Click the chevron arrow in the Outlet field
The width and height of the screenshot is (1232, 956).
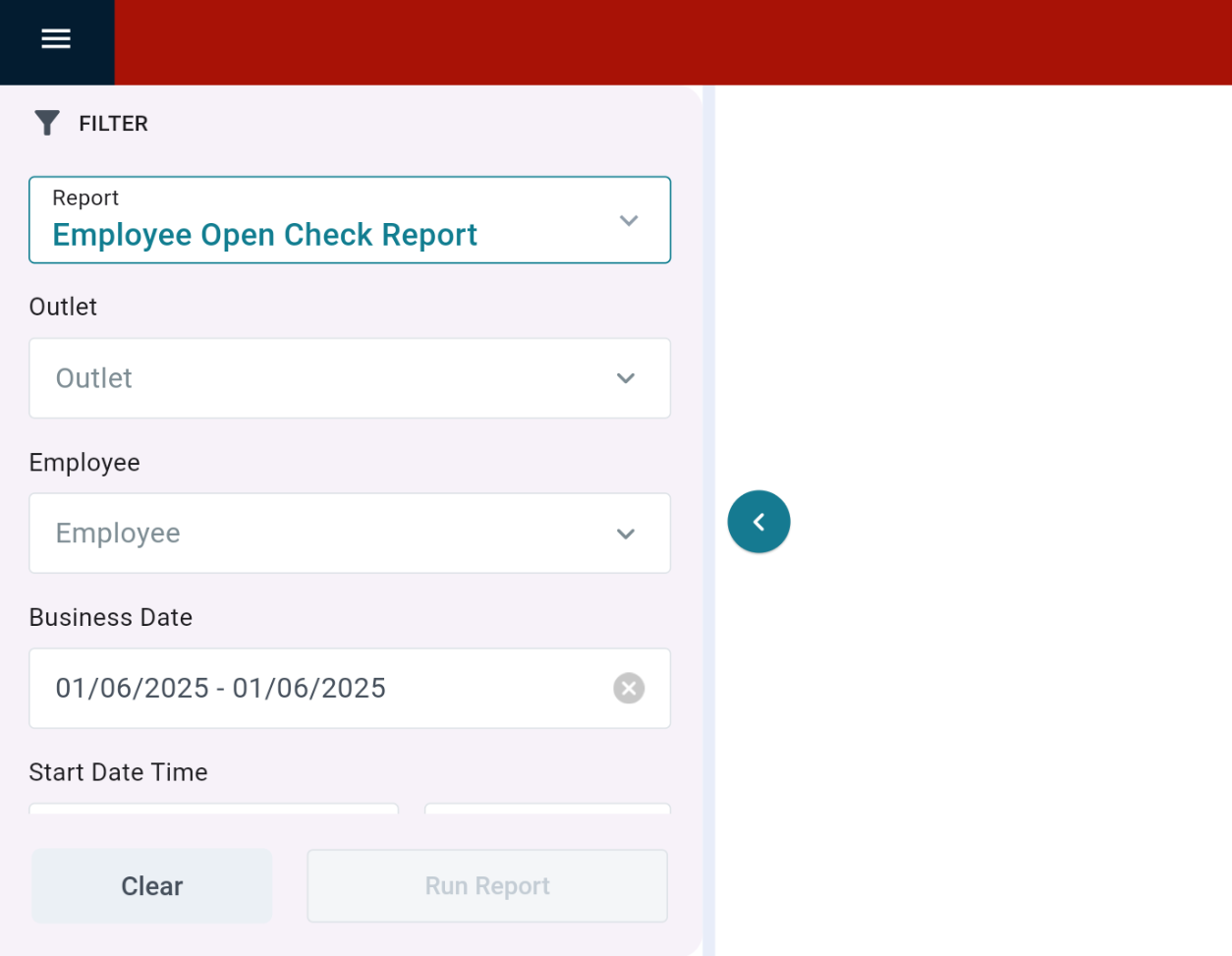626,378
